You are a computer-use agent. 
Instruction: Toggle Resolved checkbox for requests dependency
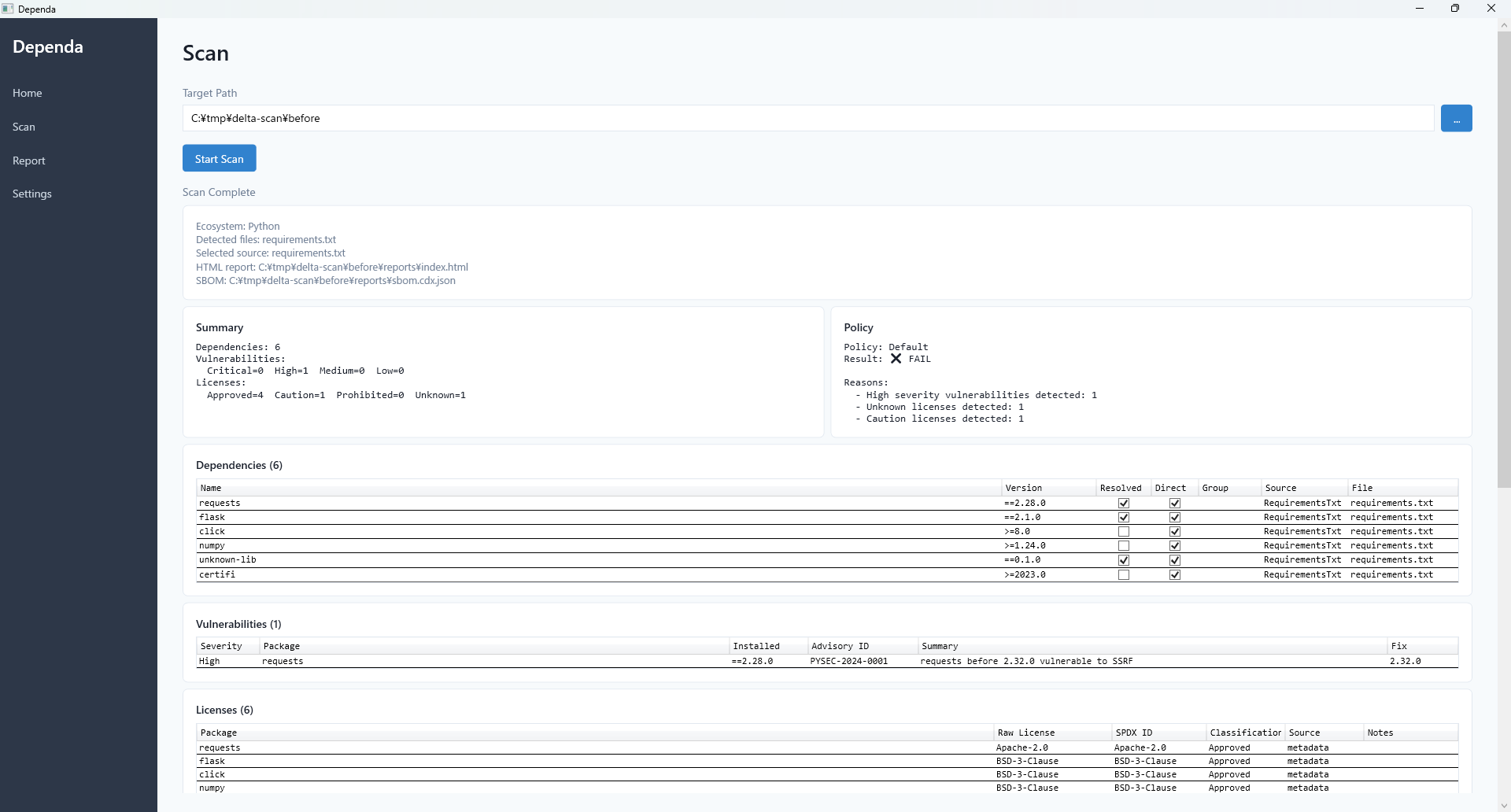pyautogui.click(x=1123, y=504)
